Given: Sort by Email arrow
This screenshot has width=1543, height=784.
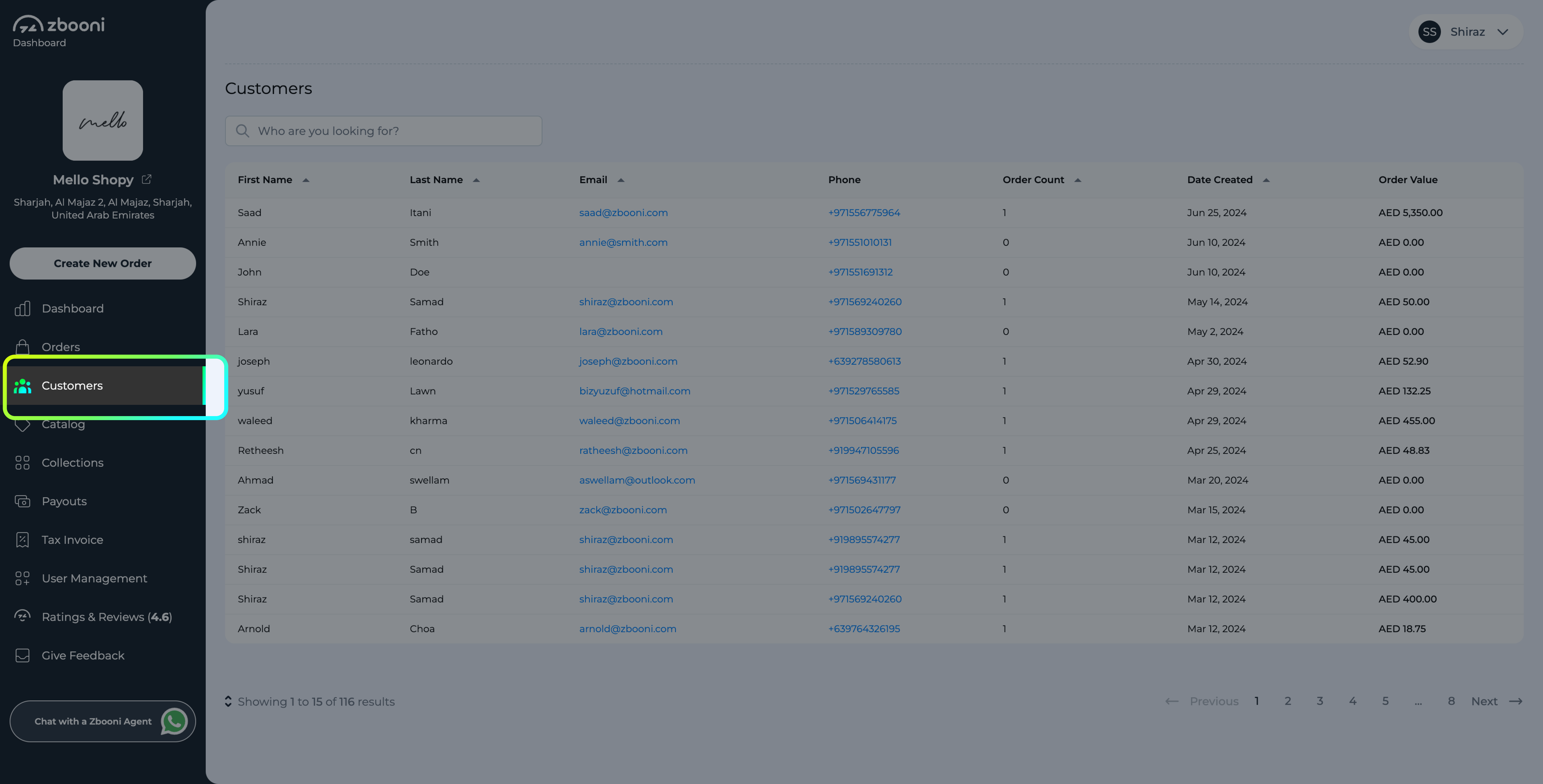Looking at the screenshot, I should tap(621, 180).
